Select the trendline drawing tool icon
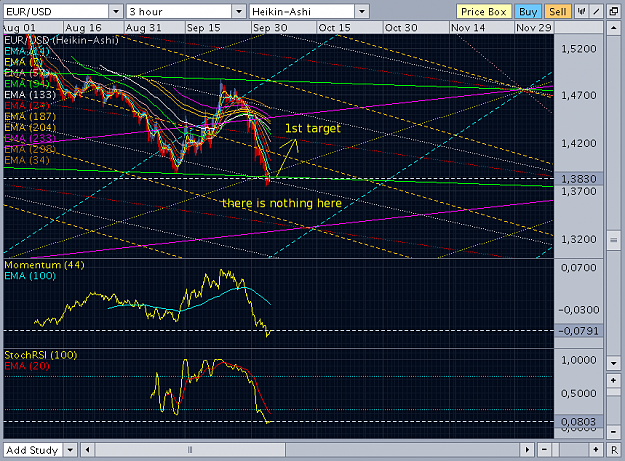 pyautogui.click(x=596, y=12)
